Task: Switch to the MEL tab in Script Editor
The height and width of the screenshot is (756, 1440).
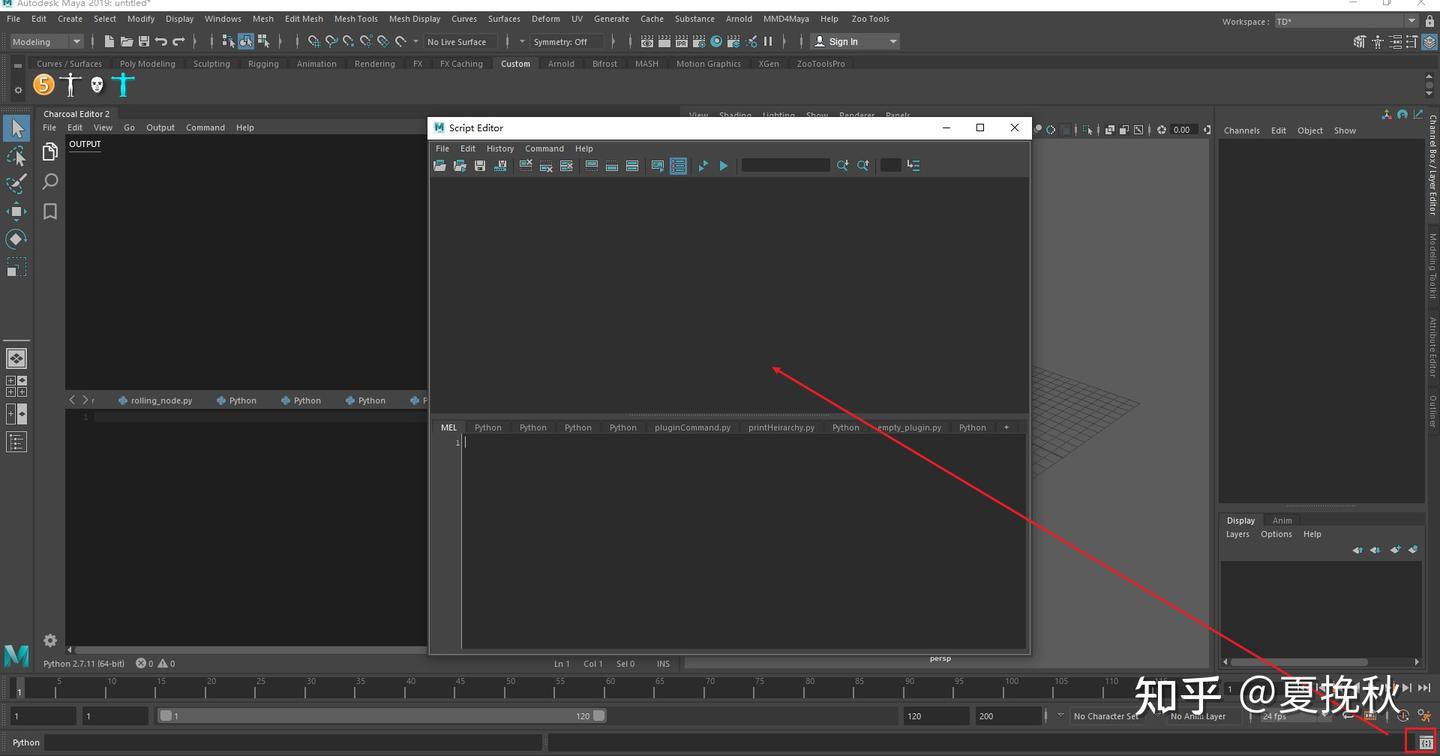Action: (448, 427)
